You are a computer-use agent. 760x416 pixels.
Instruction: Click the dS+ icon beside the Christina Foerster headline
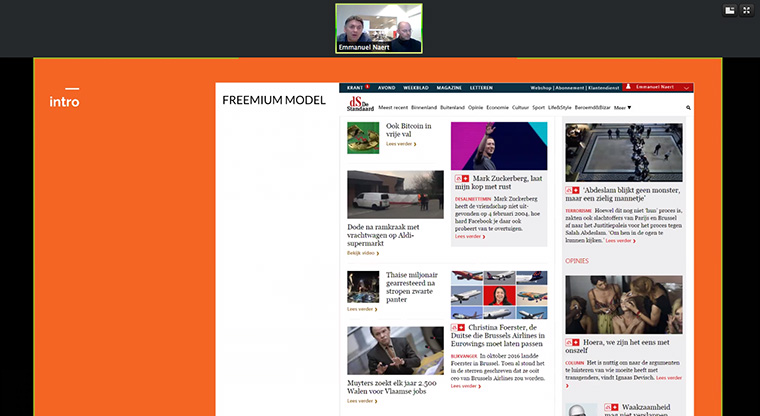pyautogui.click(x=458, y=327)
